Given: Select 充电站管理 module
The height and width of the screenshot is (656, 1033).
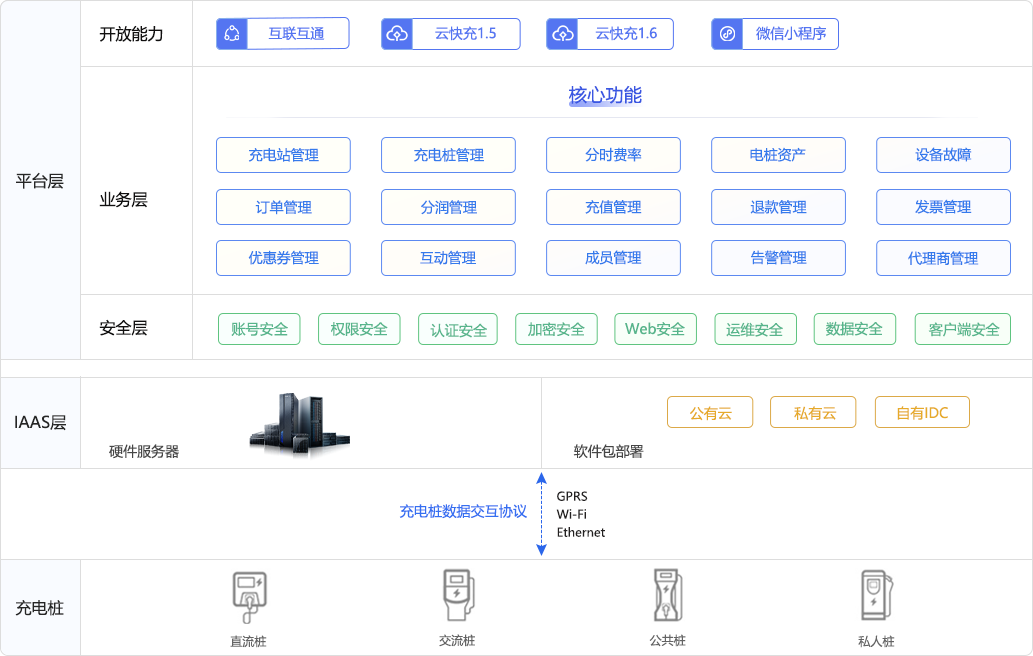Looking at the screenshot, I should point(283,155).
